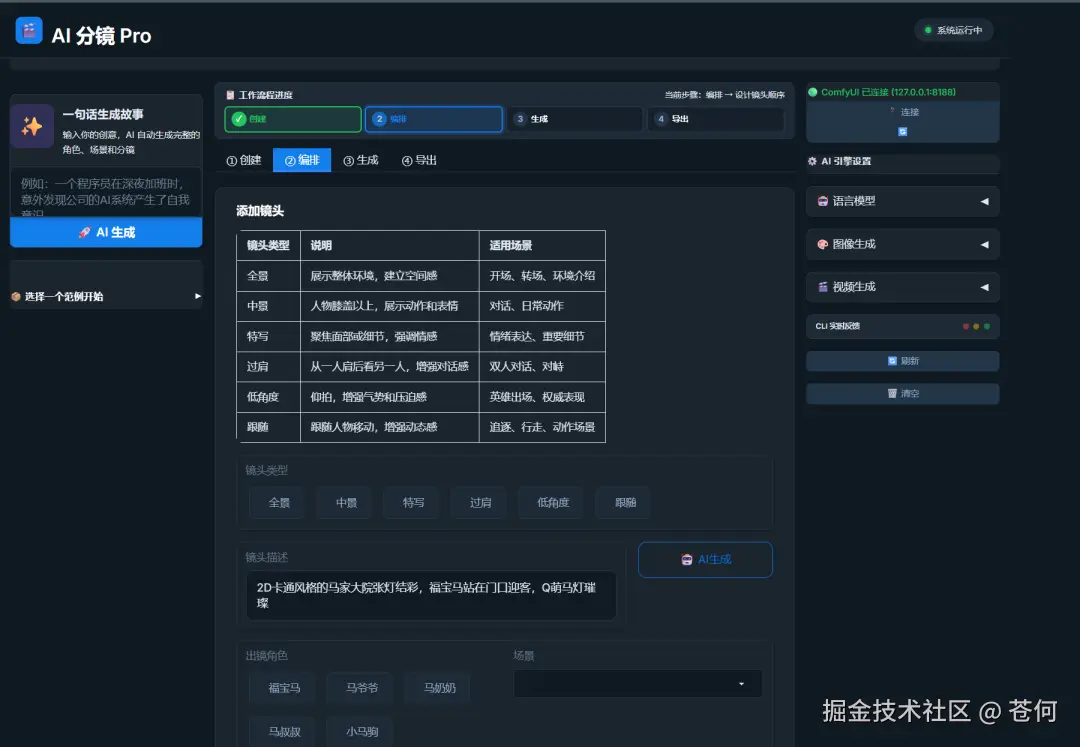Click the clapperboard icon next to 视频生成
Image resolution: width=1080 pixels, height=747 pixels.
823,286
